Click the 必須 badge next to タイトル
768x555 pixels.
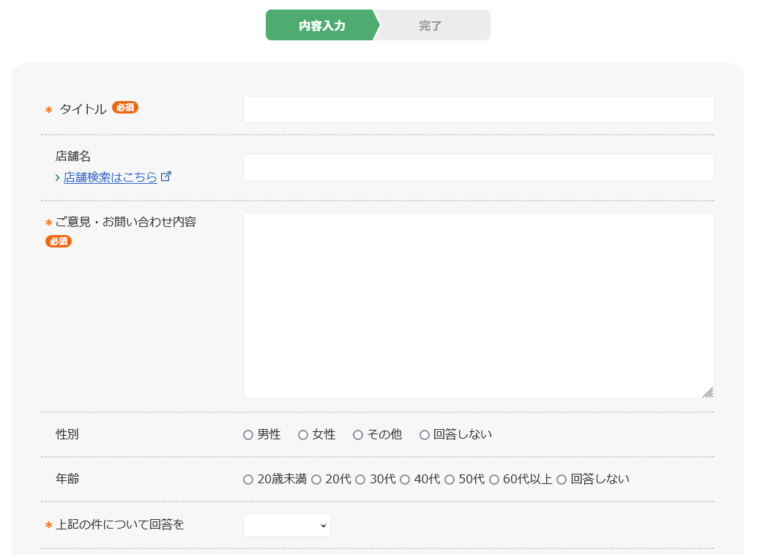[125, 108]
